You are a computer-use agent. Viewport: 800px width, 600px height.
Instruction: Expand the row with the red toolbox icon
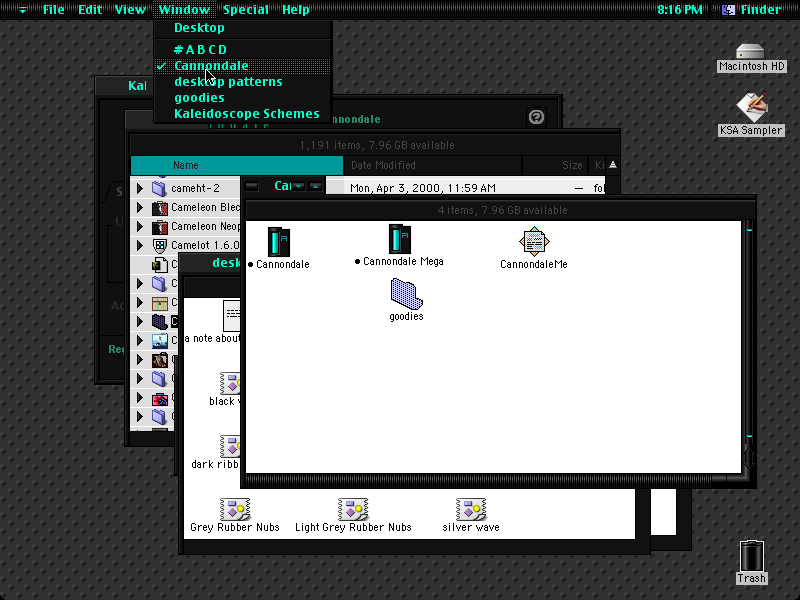pos(140,398)
